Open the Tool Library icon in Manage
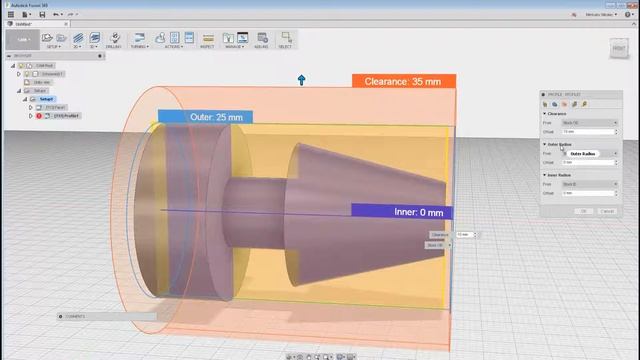This screenshot has height=360, width=640. 228,38
